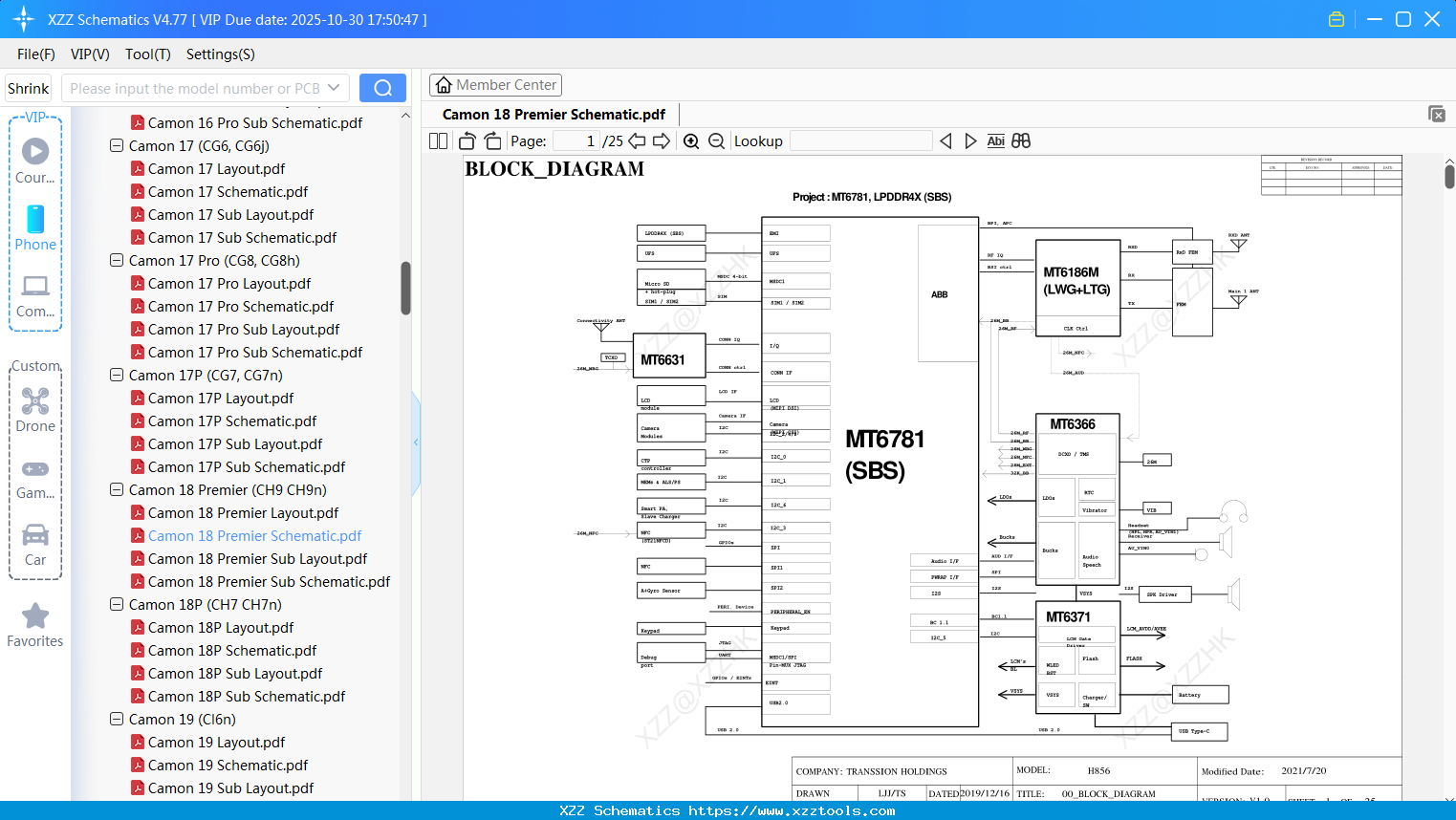
Task: Start a search with the blue magnifier
Action: (382, 87)
